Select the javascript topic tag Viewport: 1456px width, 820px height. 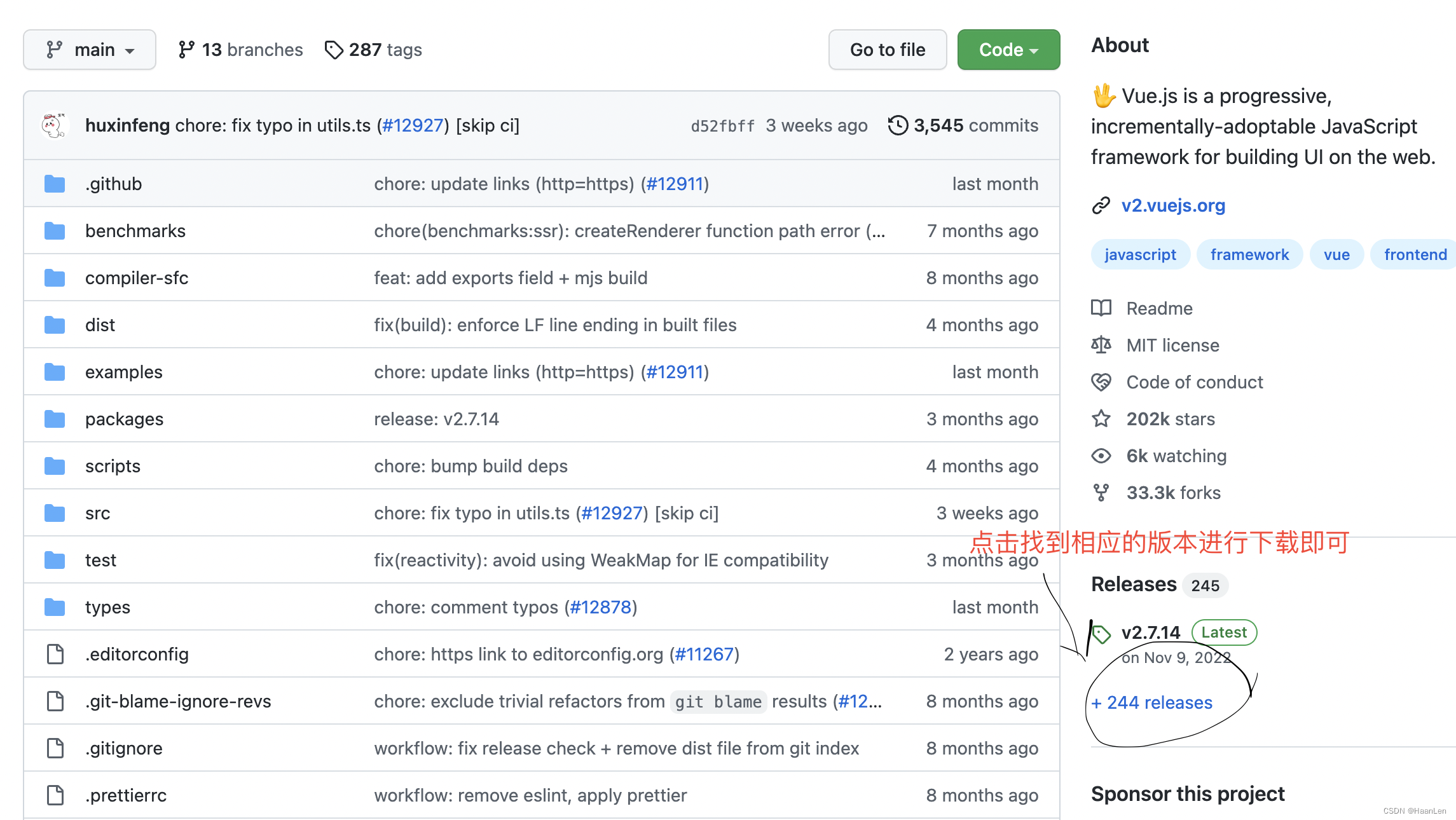(x=1140, y=254)
